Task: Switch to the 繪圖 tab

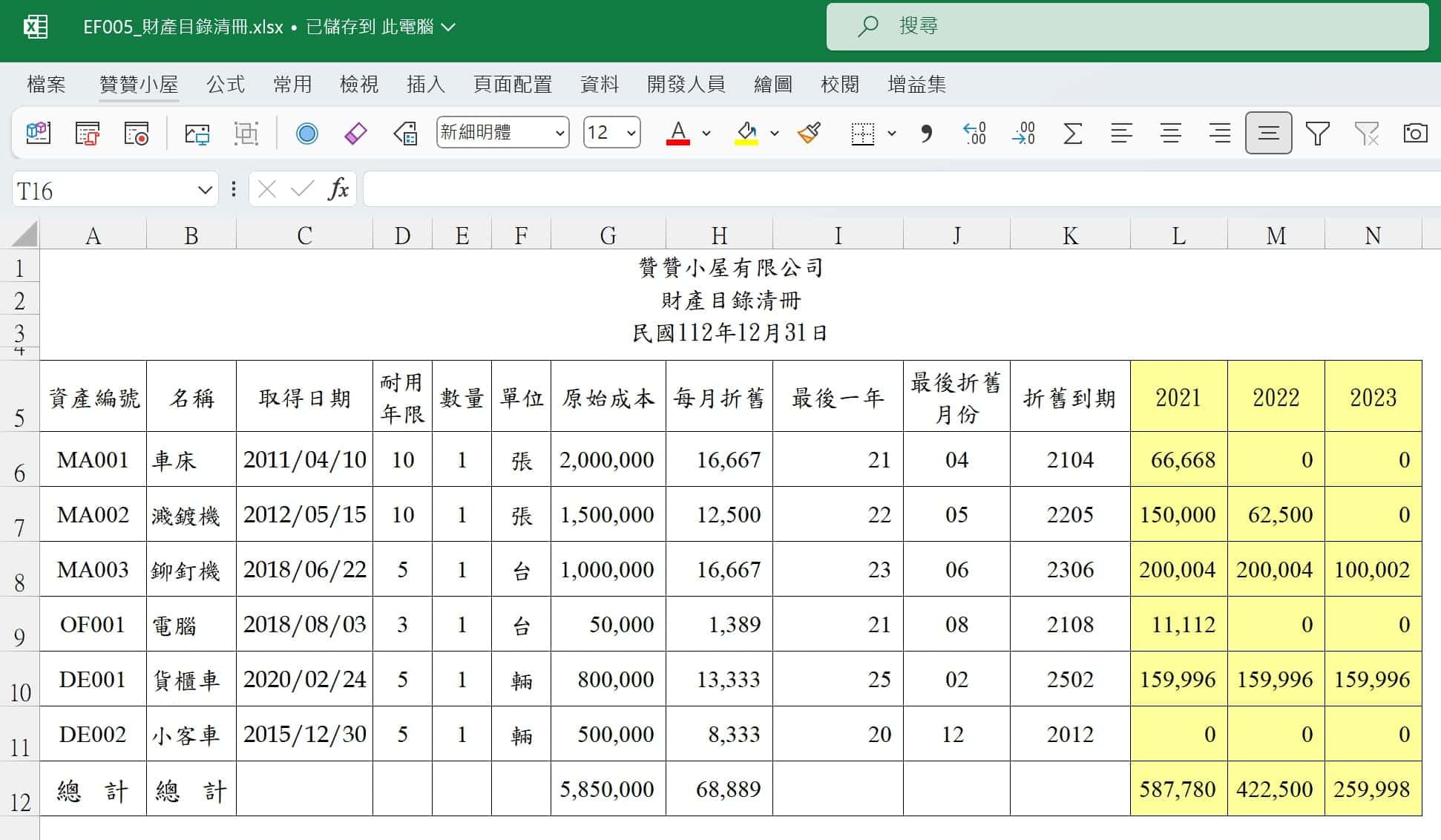Action: [773, 85]
